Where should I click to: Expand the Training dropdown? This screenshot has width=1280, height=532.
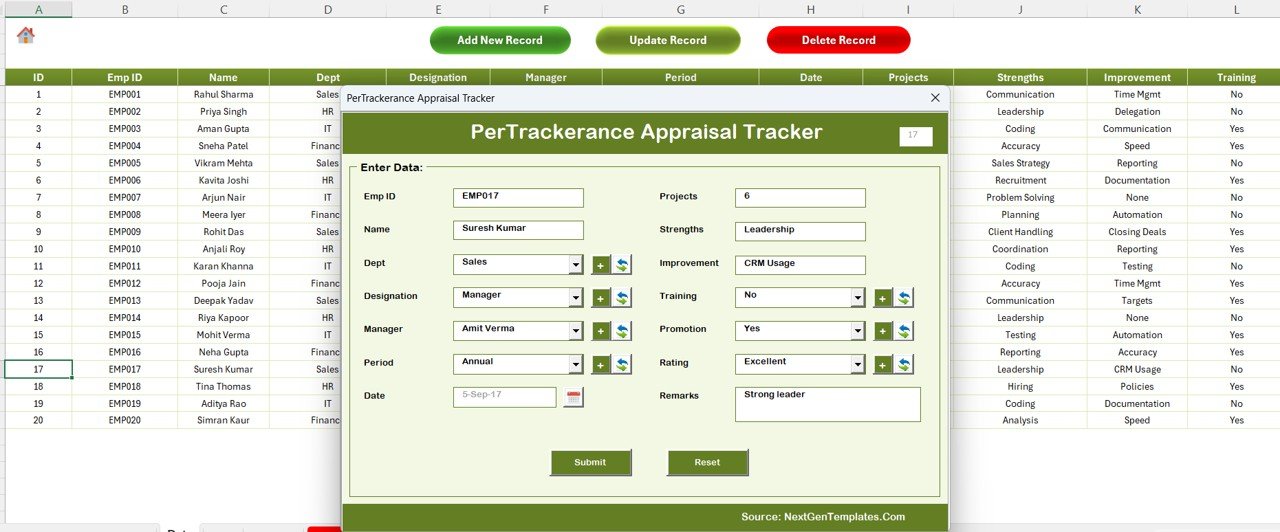pyautogui.click(x=858, y=298)
